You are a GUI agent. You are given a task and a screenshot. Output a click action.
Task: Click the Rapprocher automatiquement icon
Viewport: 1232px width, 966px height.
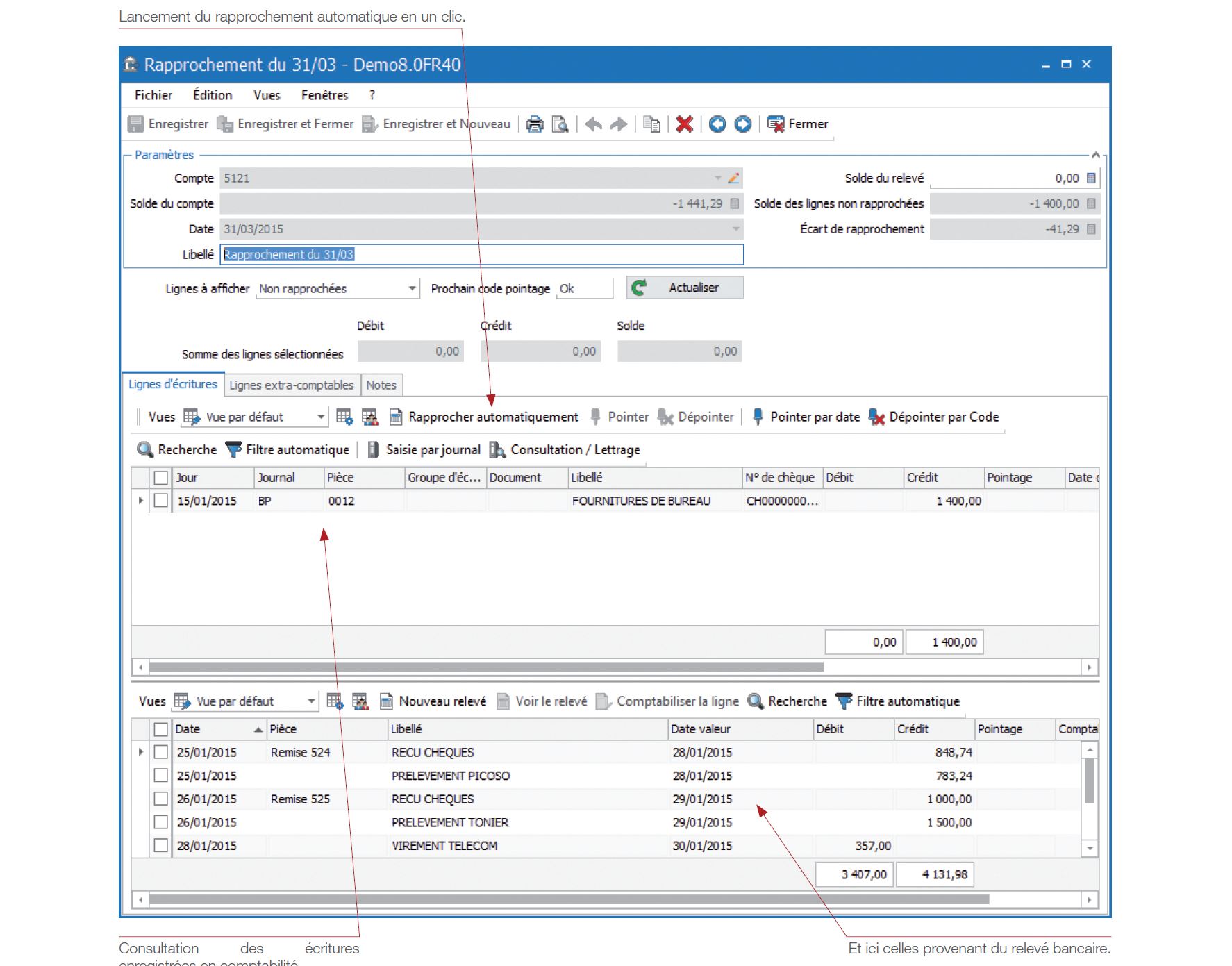coord(396,417)
